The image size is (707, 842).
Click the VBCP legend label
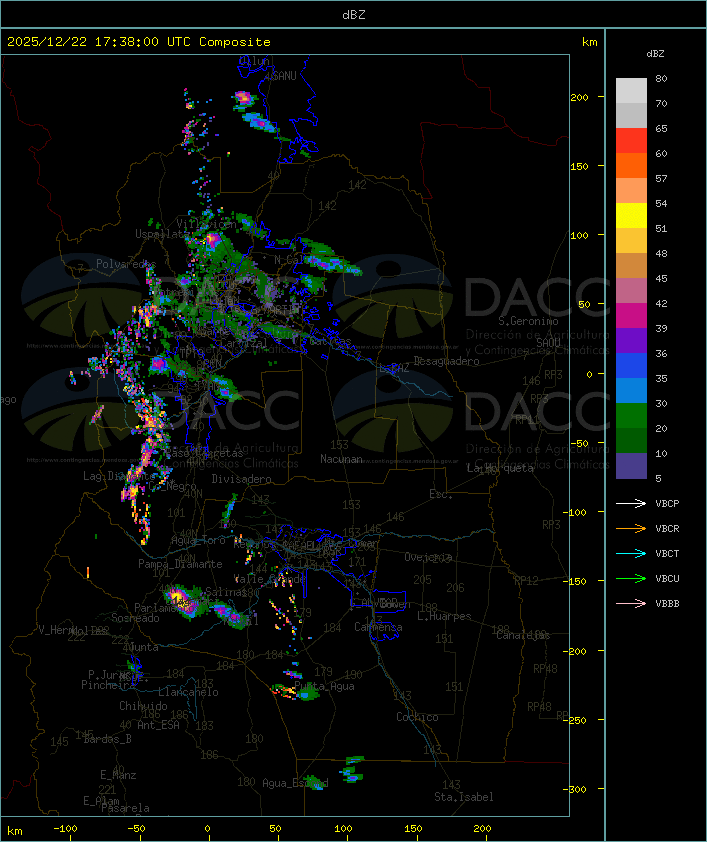(x=667, y=503)
